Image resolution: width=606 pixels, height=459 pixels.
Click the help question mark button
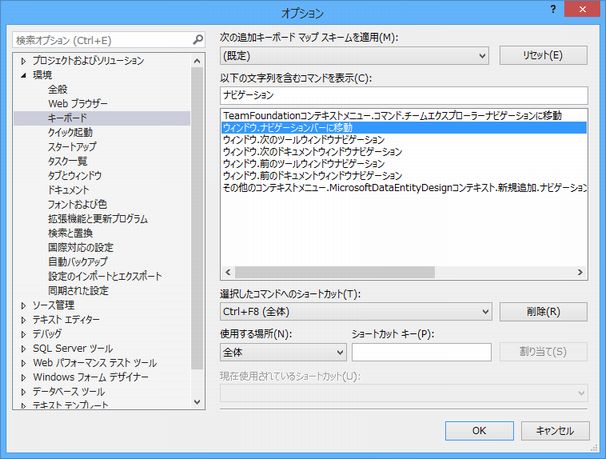553,11
